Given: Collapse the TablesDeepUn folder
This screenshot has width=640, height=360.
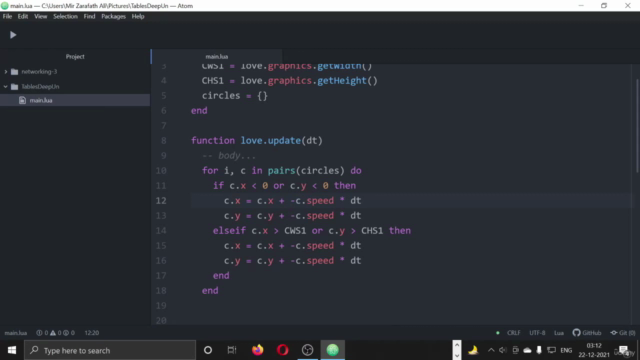Looking at the screenshot, I should tap(6, 87).
